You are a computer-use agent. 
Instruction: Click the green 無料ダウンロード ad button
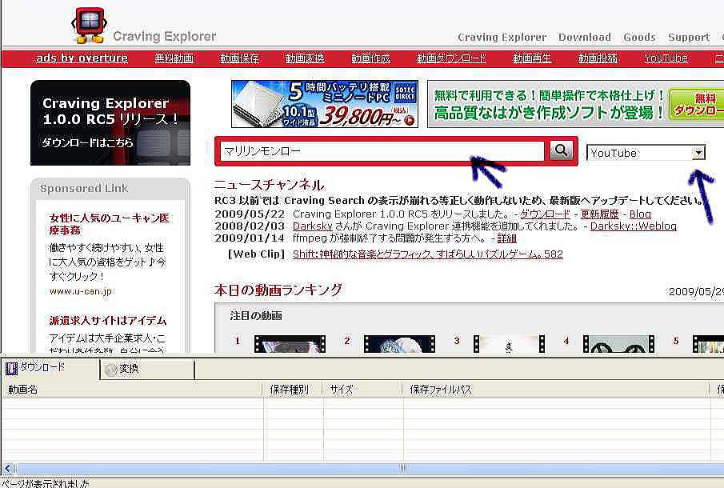pos(696,104)
